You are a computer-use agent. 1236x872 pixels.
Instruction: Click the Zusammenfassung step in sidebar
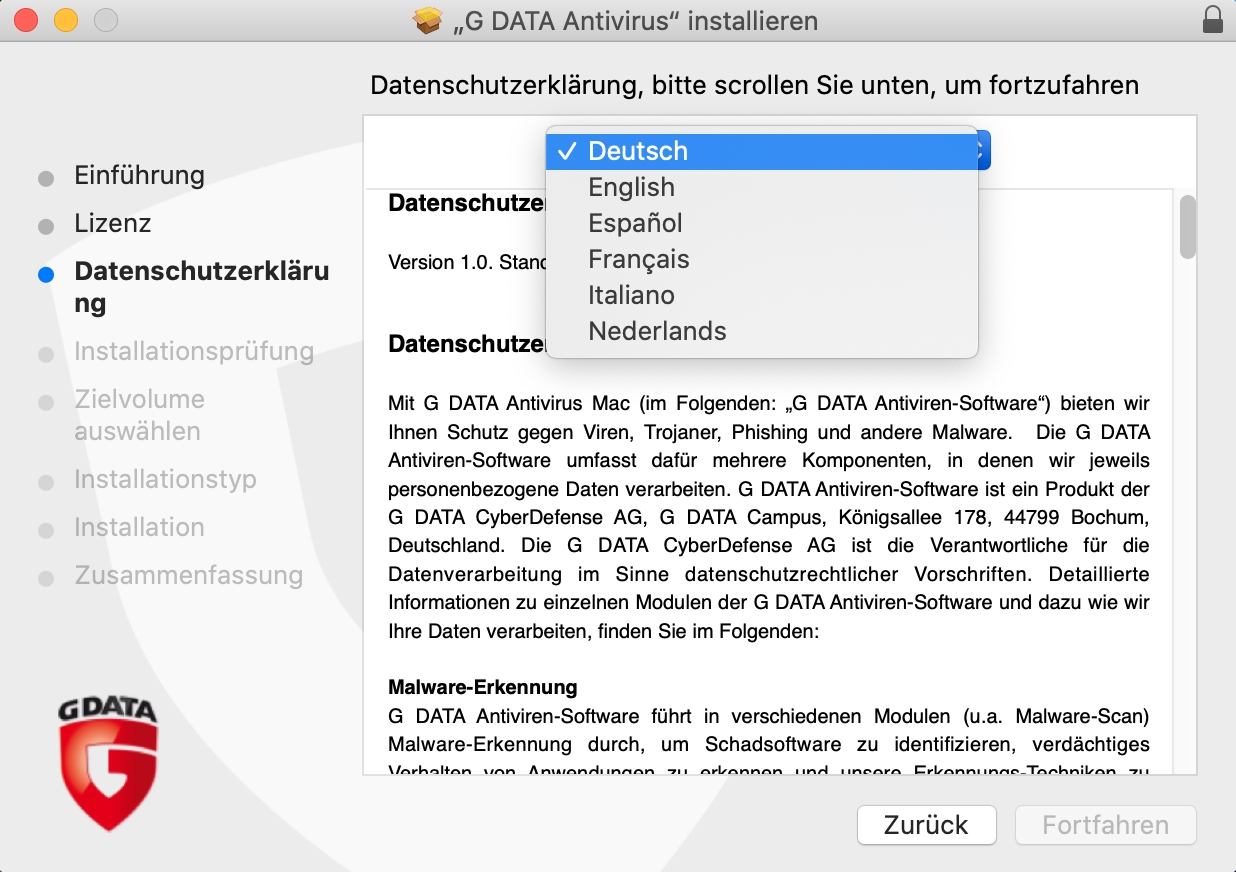(x=188, y=575)
